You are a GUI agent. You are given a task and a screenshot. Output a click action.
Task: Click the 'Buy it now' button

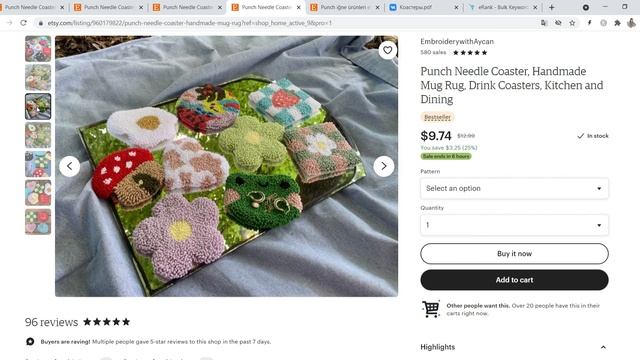514,253
